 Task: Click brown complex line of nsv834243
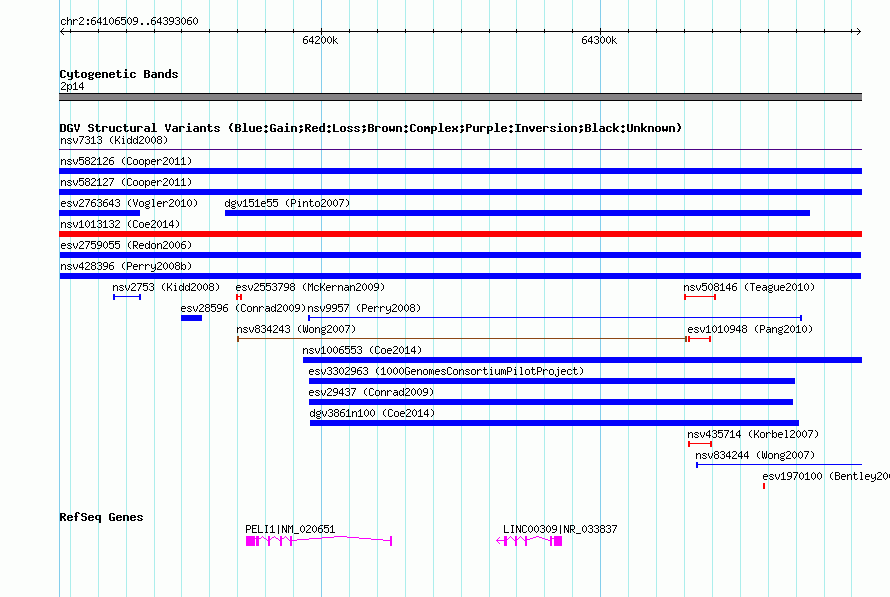[461, 339]
